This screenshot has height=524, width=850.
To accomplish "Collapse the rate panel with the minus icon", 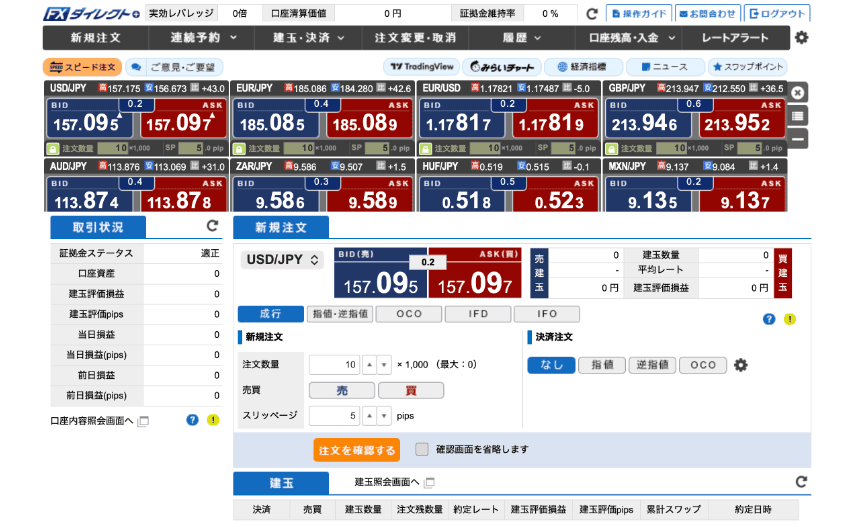I will (797, 139).
